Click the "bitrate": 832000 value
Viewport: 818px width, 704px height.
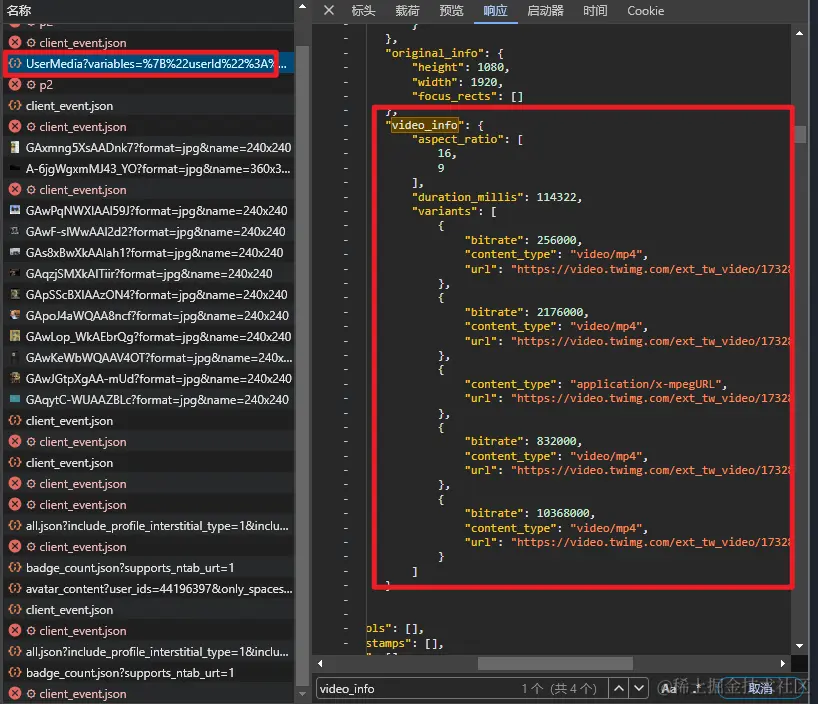556,441
